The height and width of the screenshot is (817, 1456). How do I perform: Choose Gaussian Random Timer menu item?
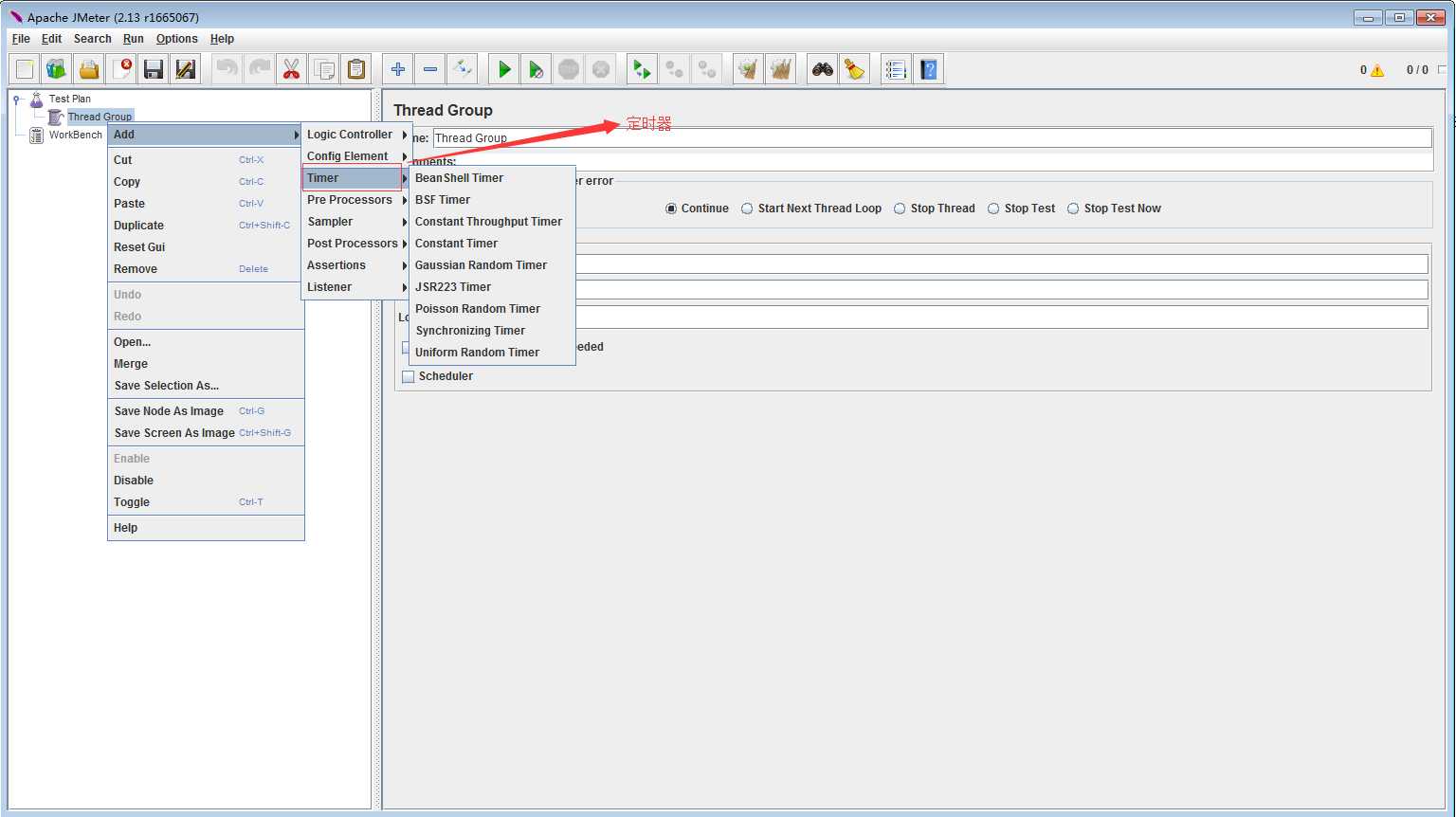(492, 265)
